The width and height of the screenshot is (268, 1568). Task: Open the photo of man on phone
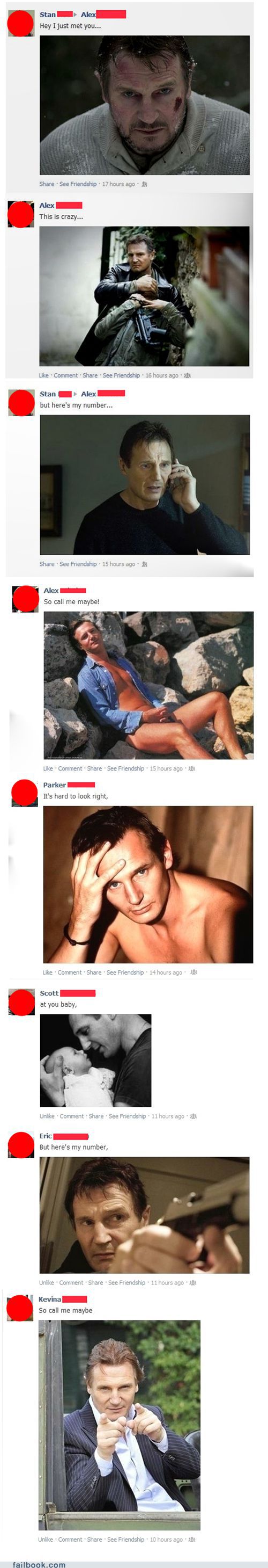pos(145,484)
